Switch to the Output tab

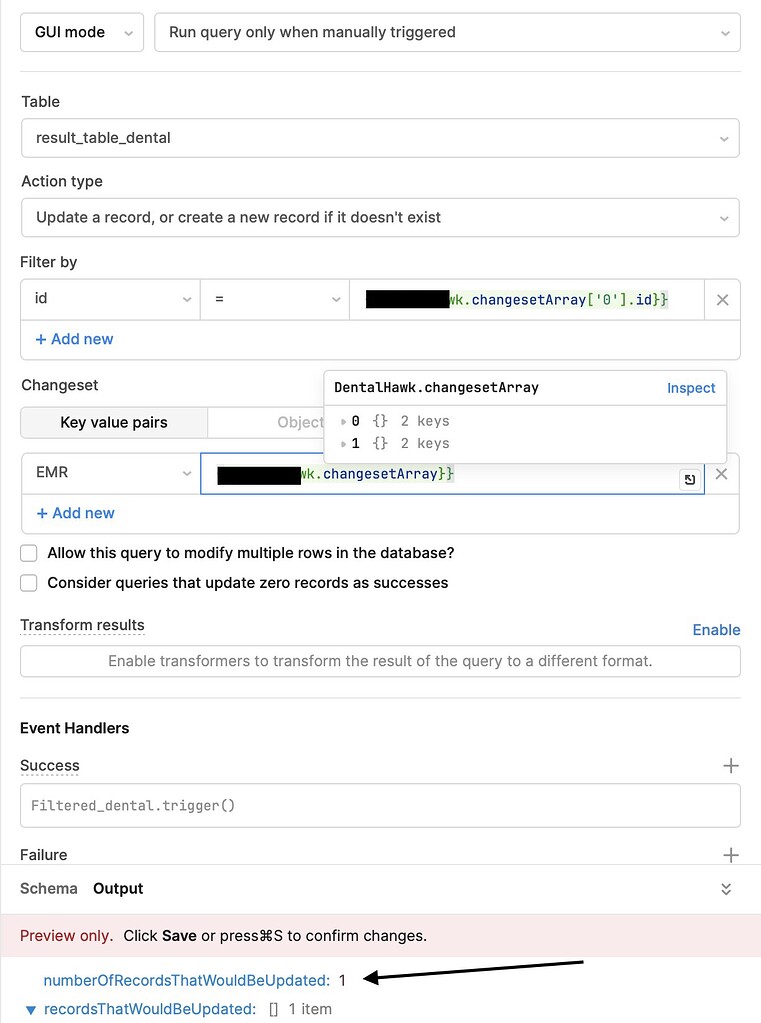coord(117,888)
